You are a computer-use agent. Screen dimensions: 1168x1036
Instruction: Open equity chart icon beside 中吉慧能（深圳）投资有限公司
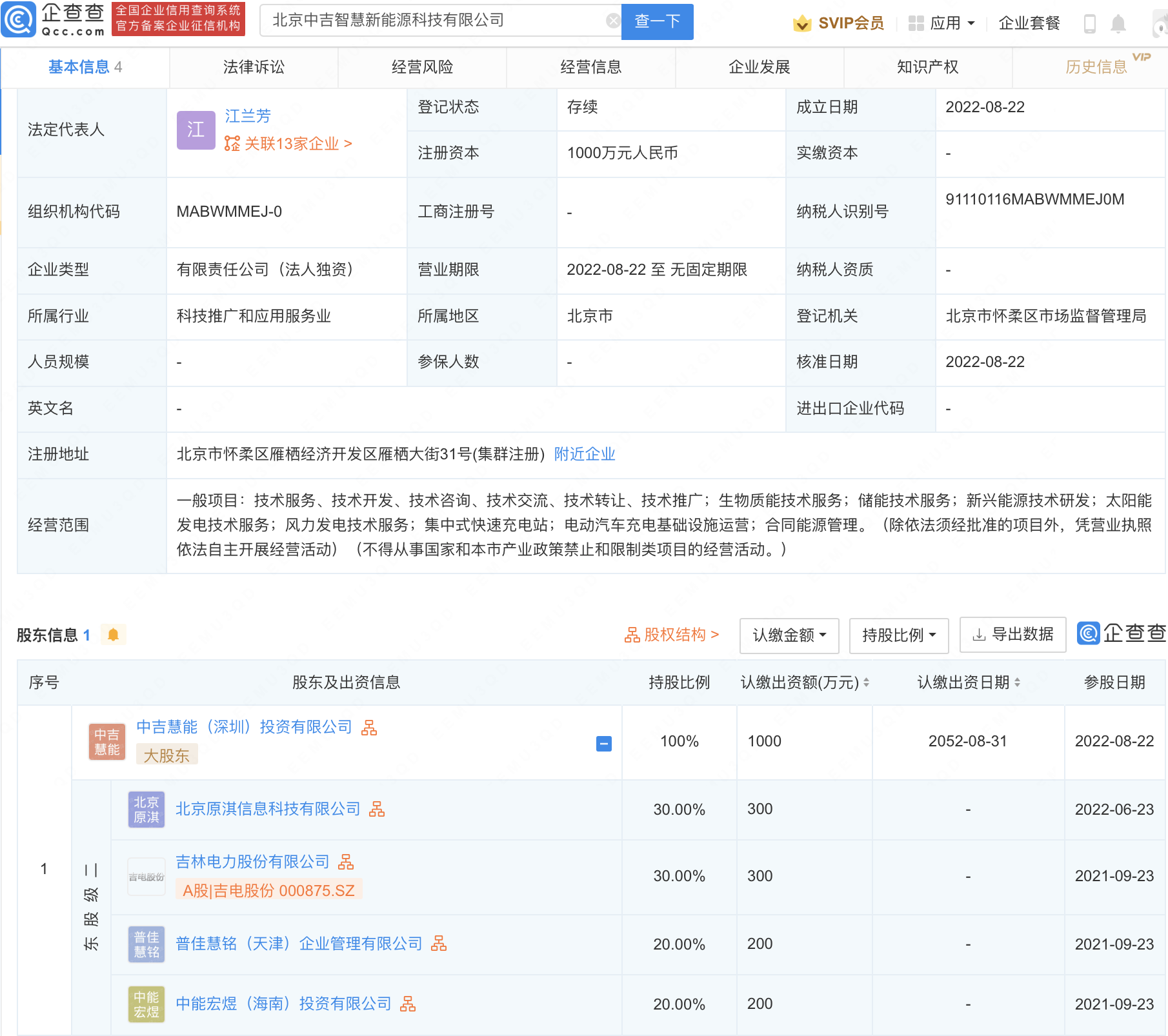369,728
